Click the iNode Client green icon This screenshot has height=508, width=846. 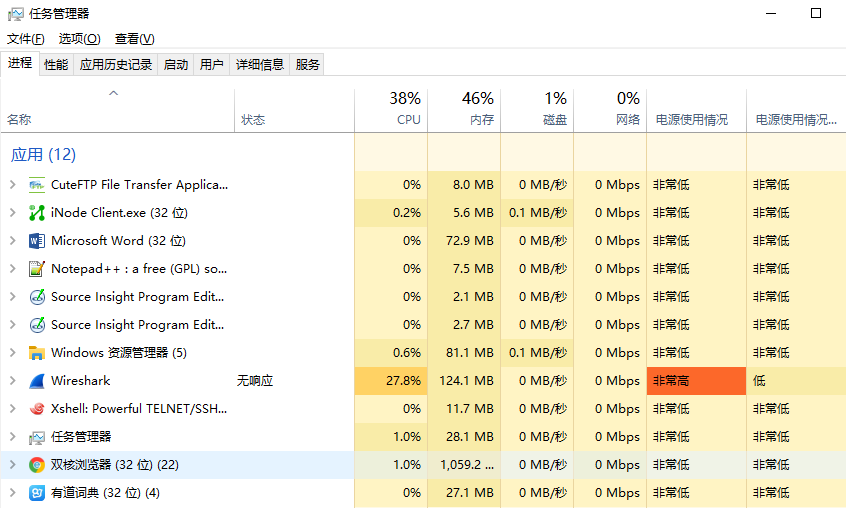click(37, 213)
